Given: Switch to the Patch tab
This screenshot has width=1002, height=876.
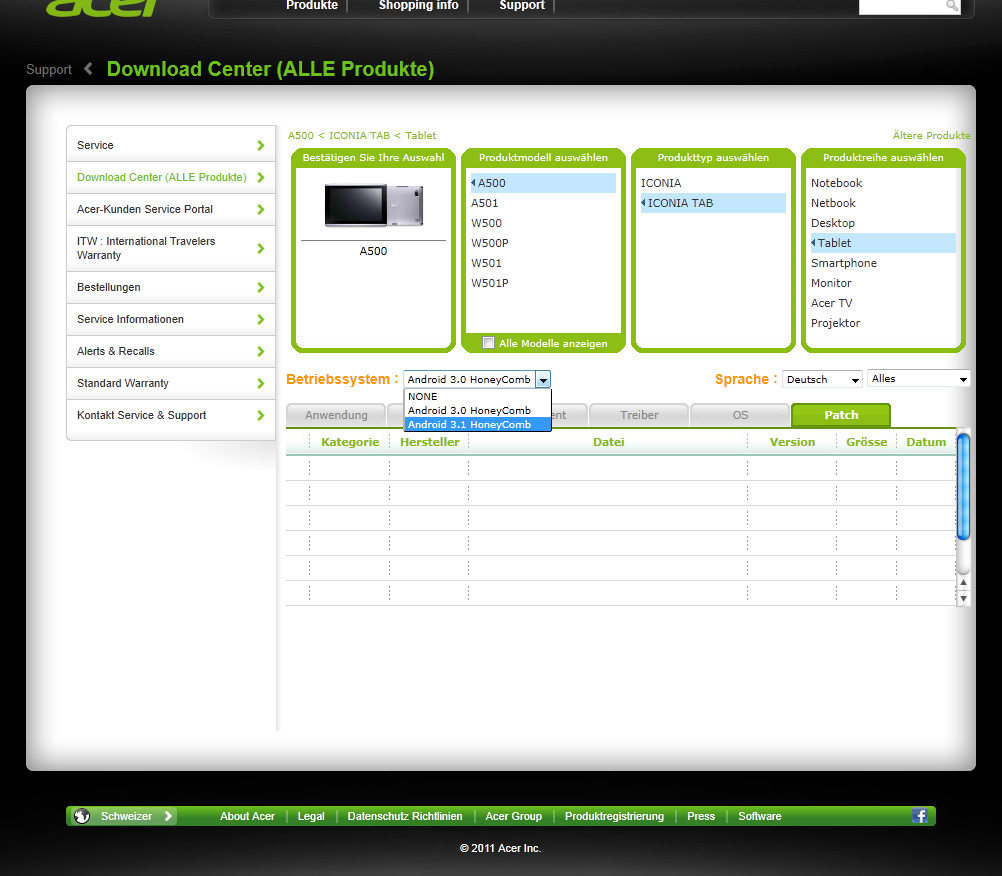Looking at the screenshot, I should (x=841, y=415).
